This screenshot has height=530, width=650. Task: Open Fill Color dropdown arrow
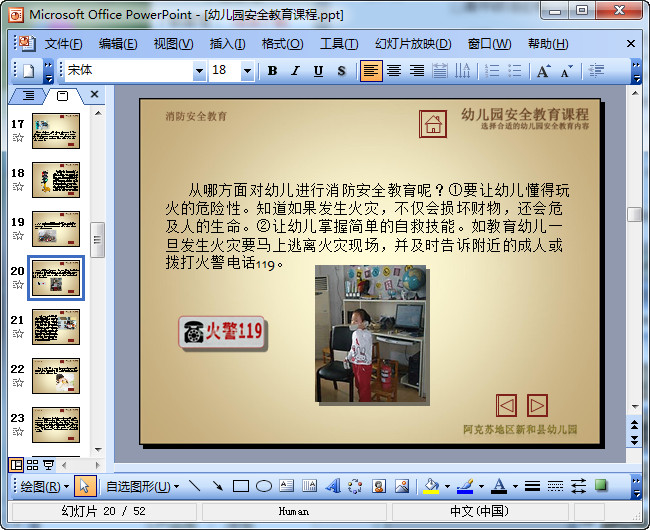click(x=447, y=486)
